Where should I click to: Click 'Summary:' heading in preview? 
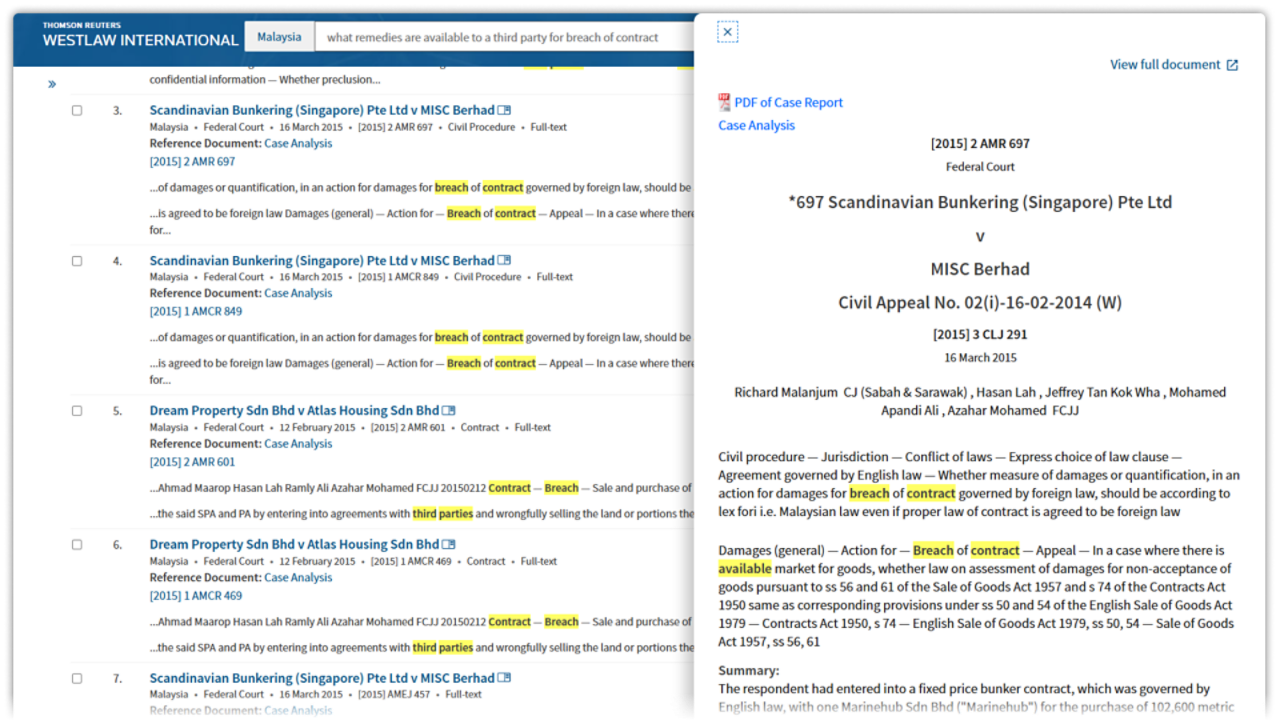click(x=748, y=670)
